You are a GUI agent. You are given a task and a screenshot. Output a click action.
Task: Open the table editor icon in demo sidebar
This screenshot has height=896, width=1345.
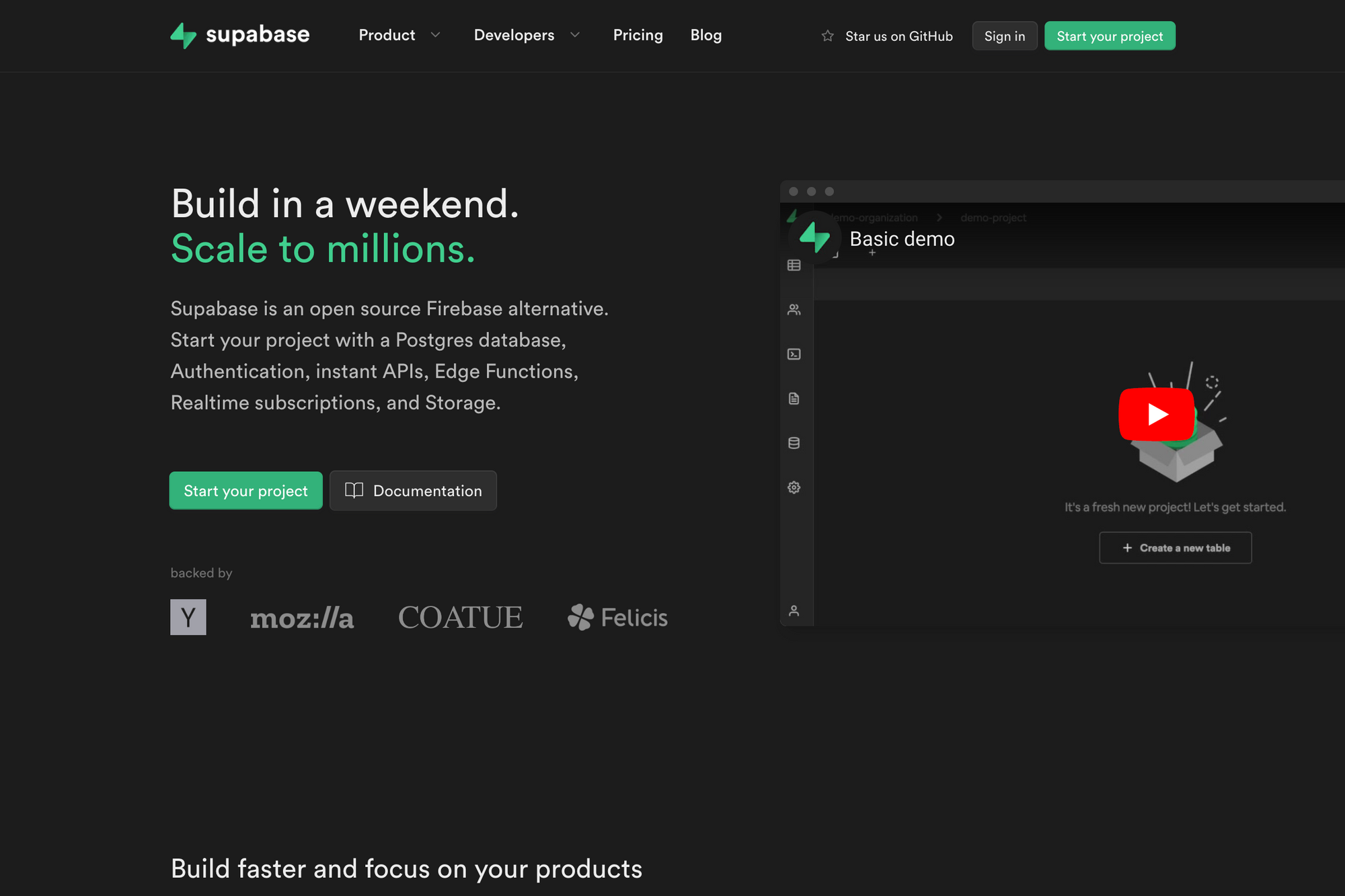pos(794,266)
